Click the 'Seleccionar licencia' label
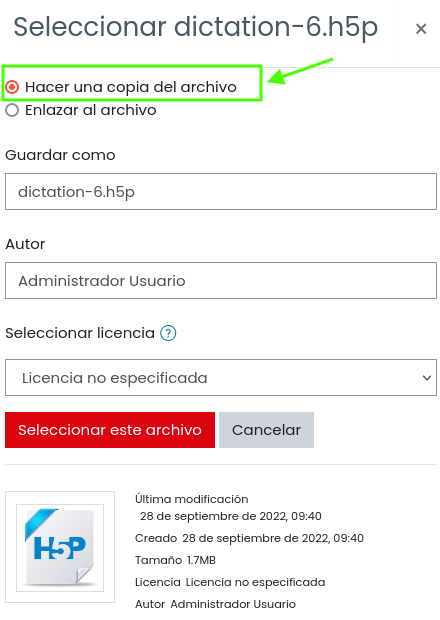This screenshot has height=620, width=440. (80, 333)
